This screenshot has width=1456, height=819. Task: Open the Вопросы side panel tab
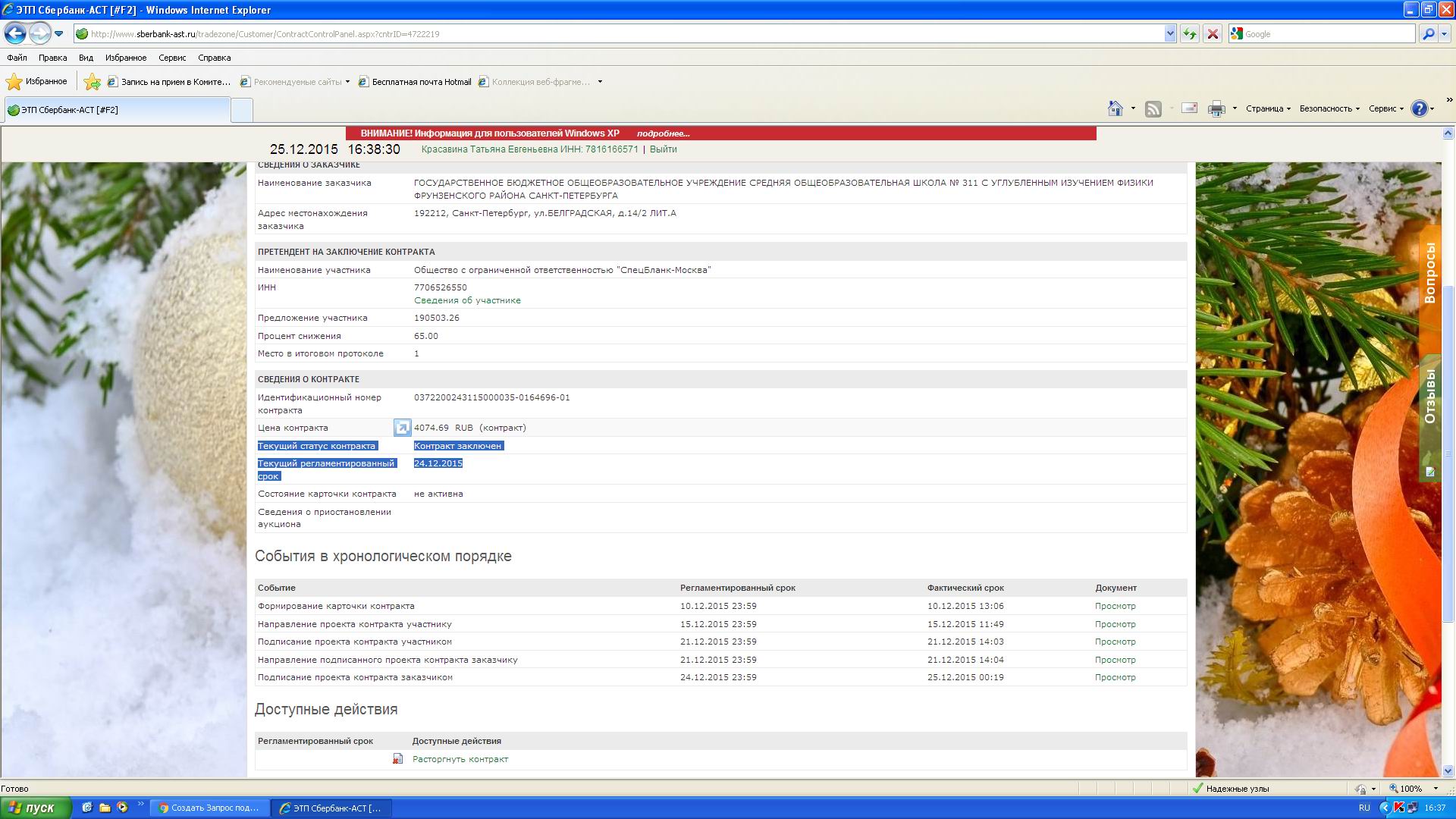point(1429,273)
